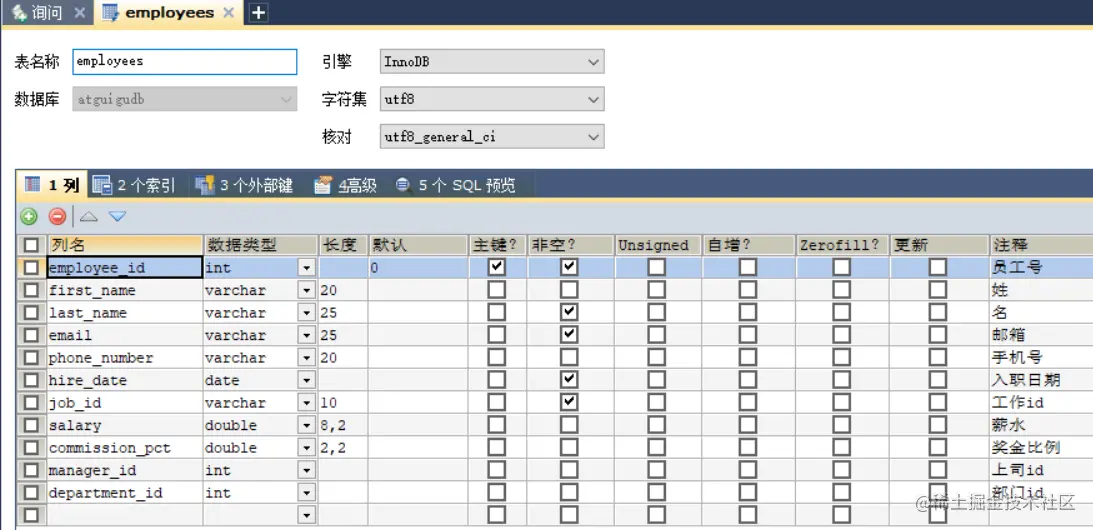Select the employee_id column name cell

[125, 268]
